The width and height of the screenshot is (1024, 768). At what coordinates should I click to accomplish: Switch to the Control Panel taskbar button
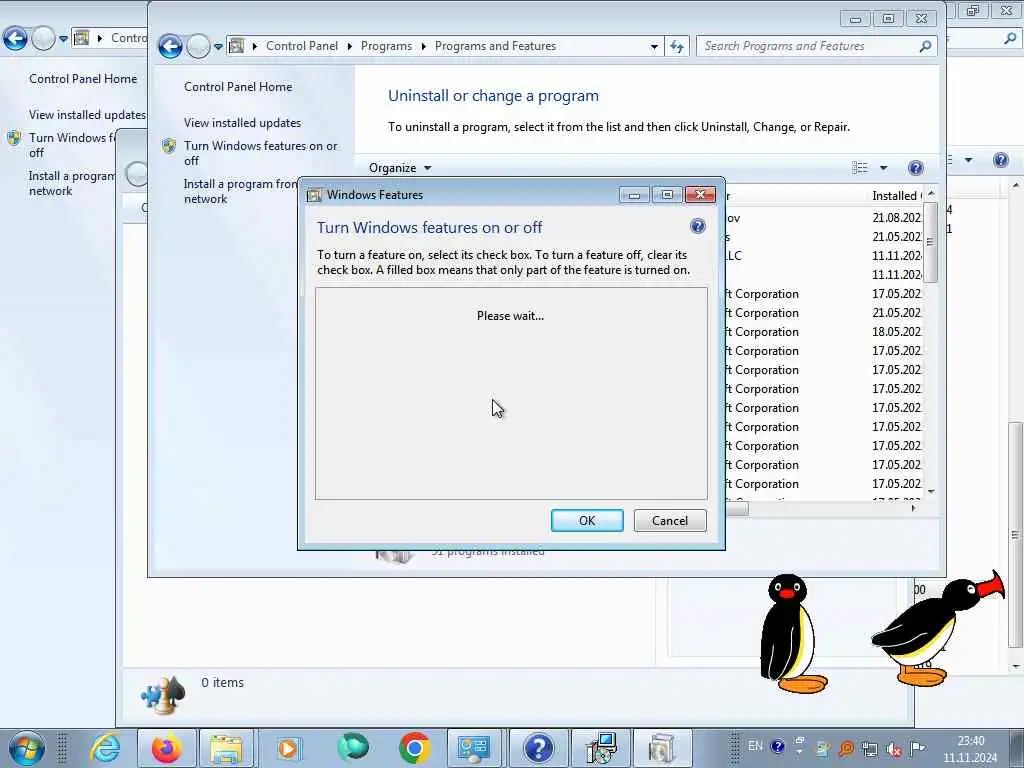point(474,748)
